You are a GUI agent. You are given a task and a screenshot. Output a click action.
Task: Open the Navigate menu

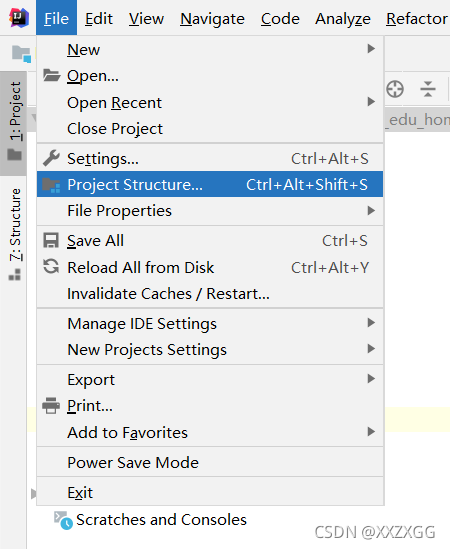212,19
